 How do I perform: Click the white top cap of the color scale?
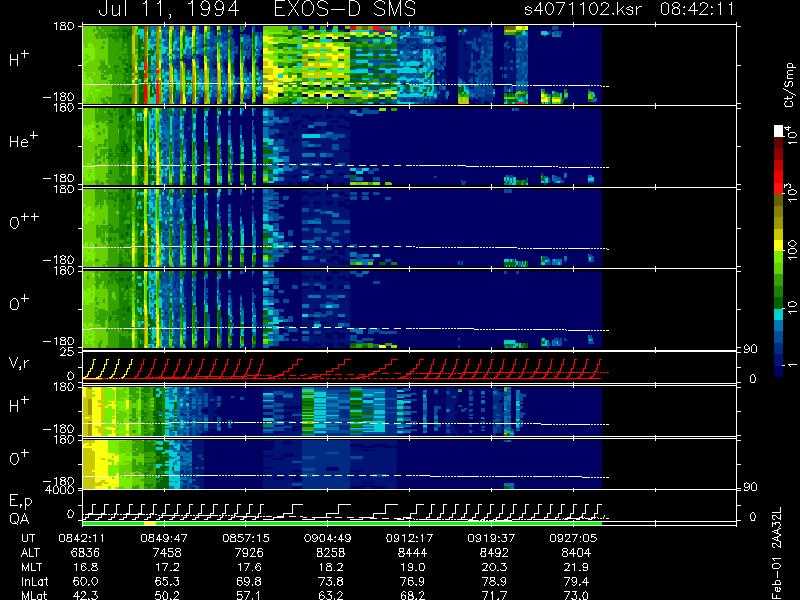[x=779, y=131]
